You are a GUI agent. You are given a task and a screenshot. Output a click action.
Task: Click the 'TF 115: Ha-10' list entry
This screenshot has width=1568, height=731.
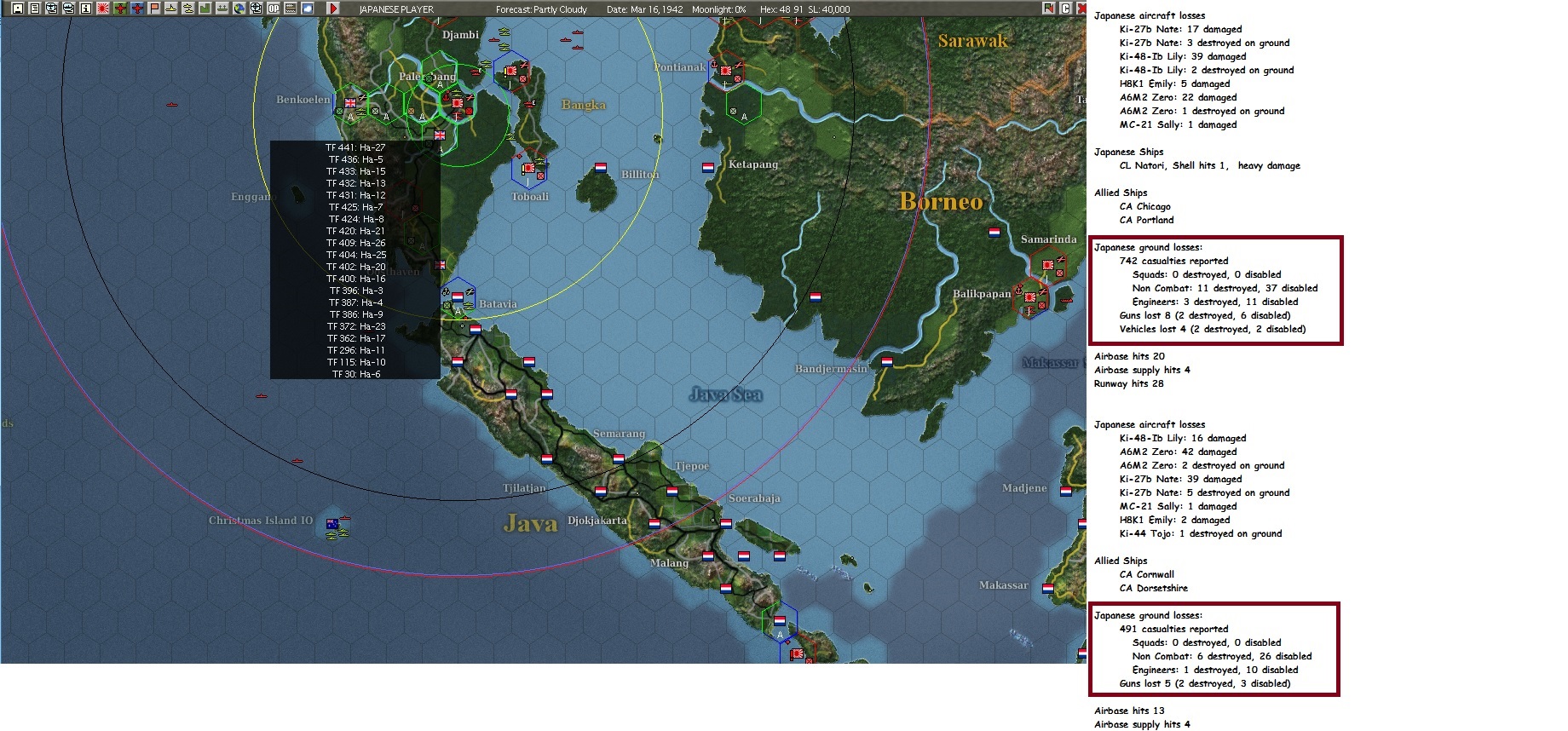pos(356,362)
